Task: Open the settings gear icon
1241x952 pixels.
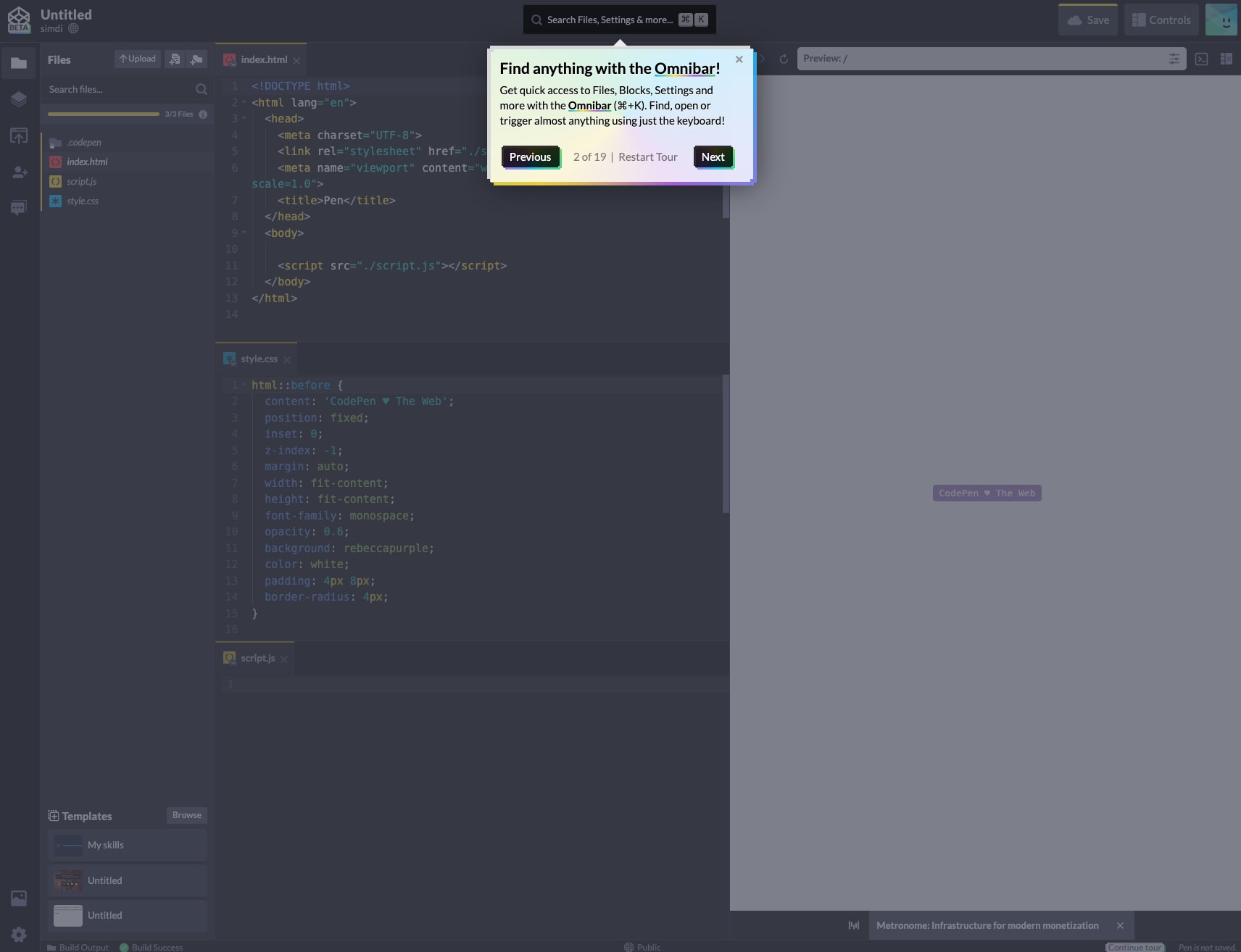Action: [19, 935]
